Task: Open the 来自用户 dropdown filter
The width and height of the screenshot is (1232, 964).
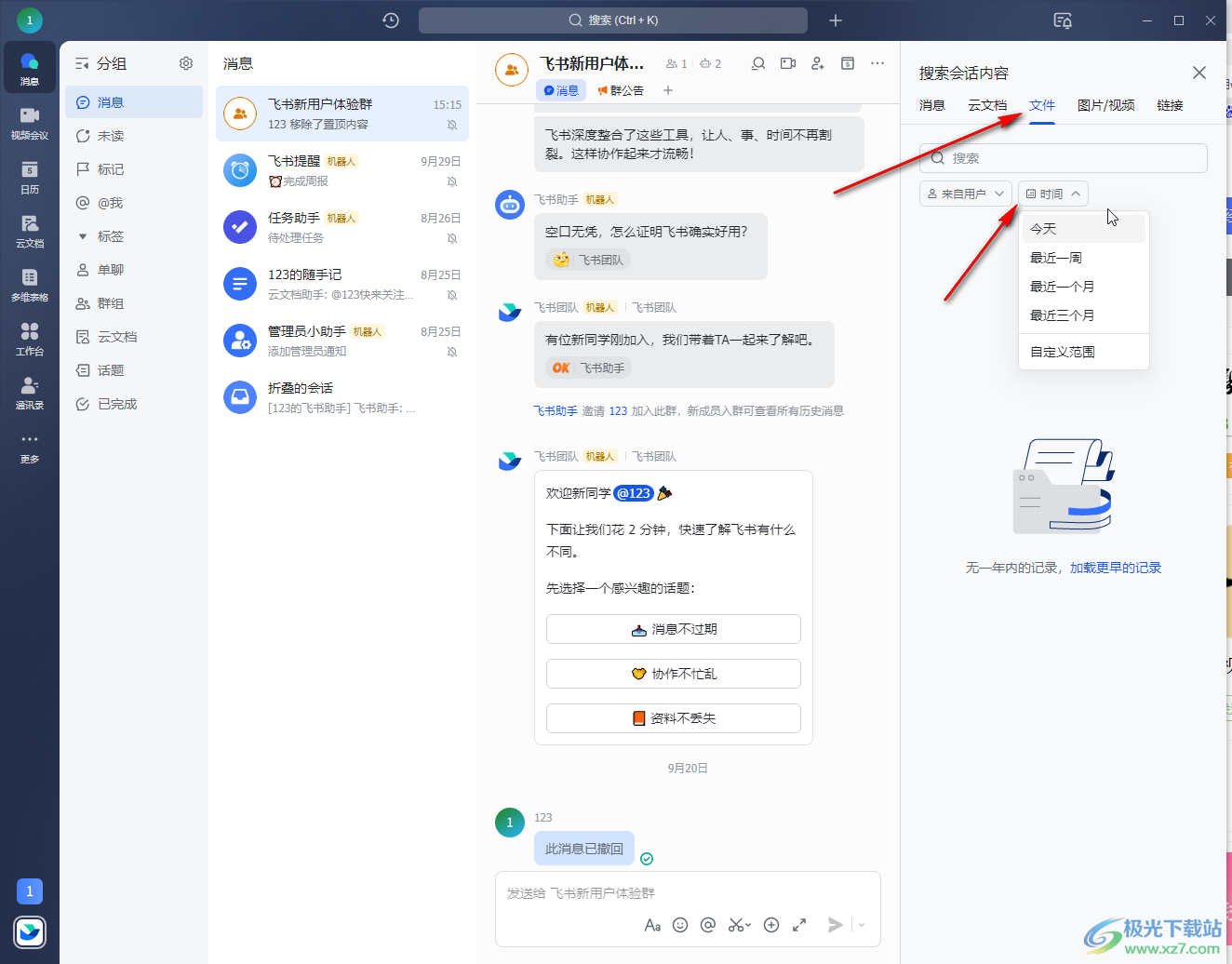Action: click(x=966, y=194)
